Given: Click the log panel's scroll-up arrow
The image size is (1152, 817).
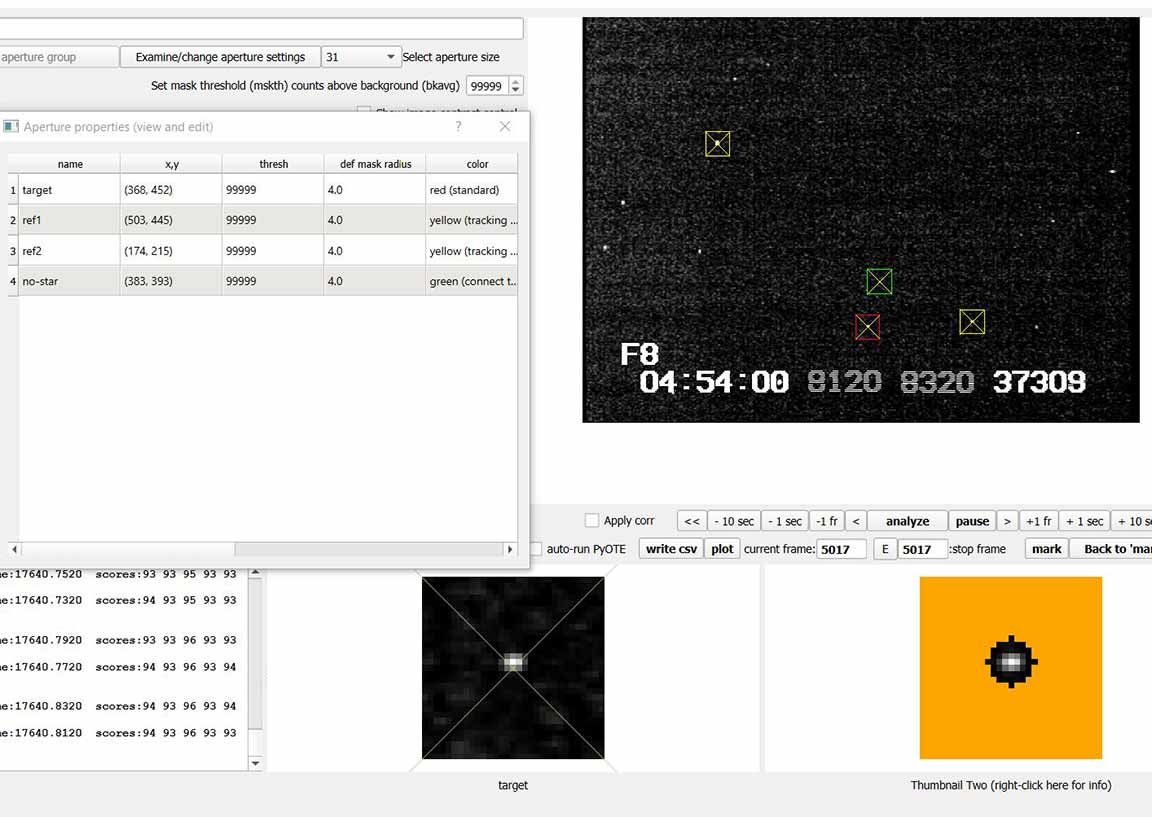Looking at the screenshot, I should click(x=255, y=572).
